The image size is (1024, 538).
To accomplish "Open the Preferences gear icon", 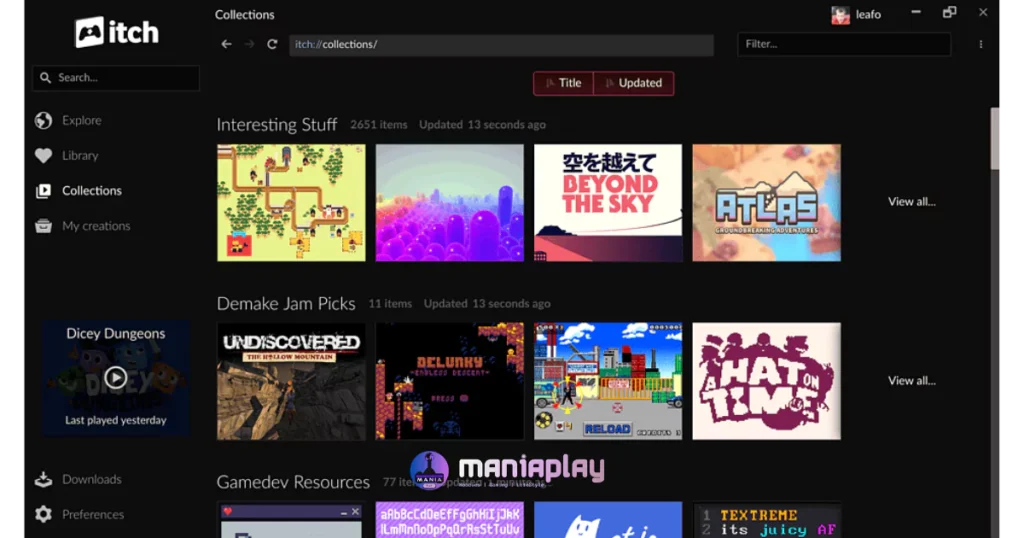I will [44, 514].
